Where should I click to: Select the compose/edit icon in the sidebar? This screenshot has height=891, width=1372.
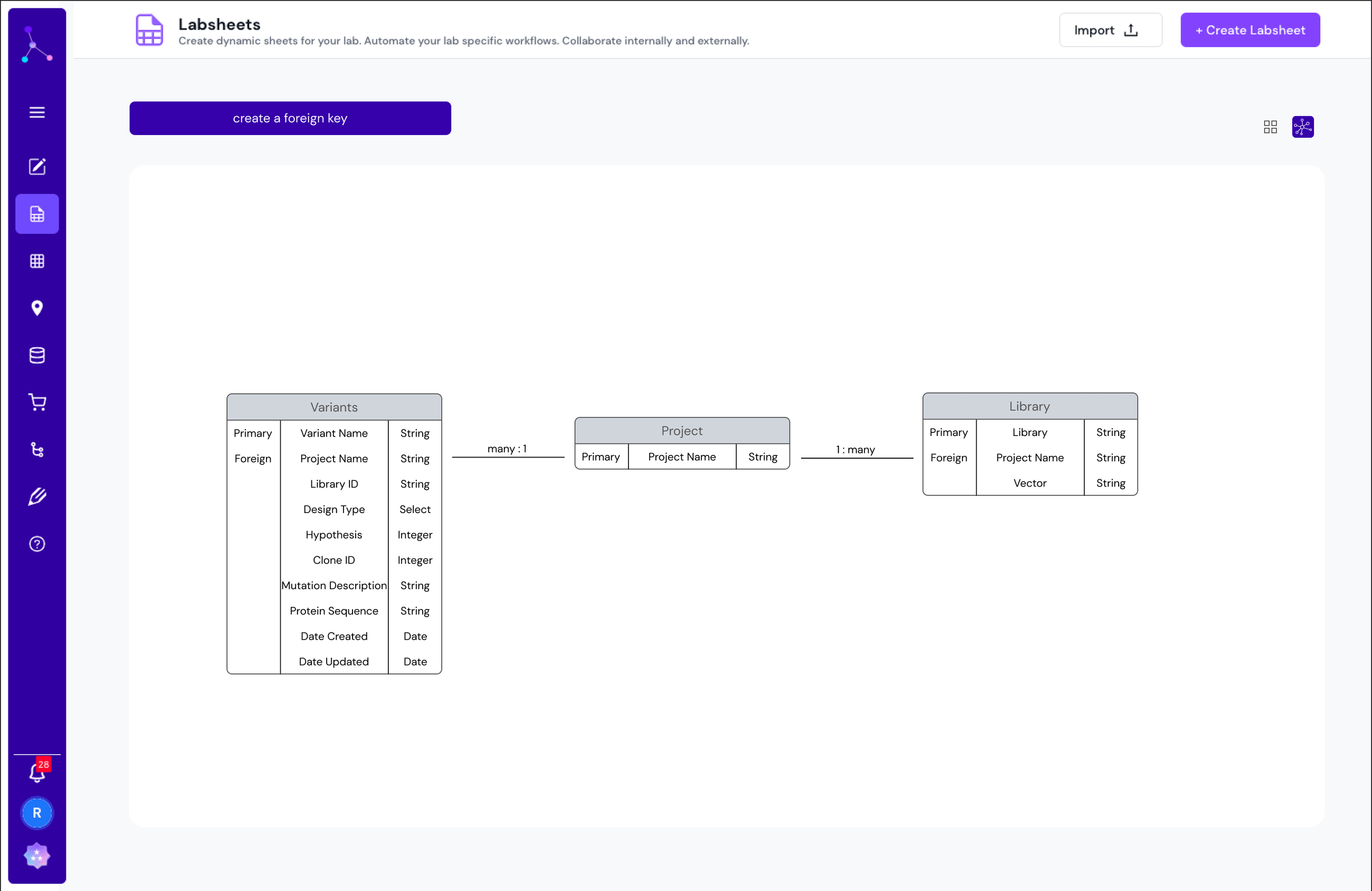pos(37,167)
